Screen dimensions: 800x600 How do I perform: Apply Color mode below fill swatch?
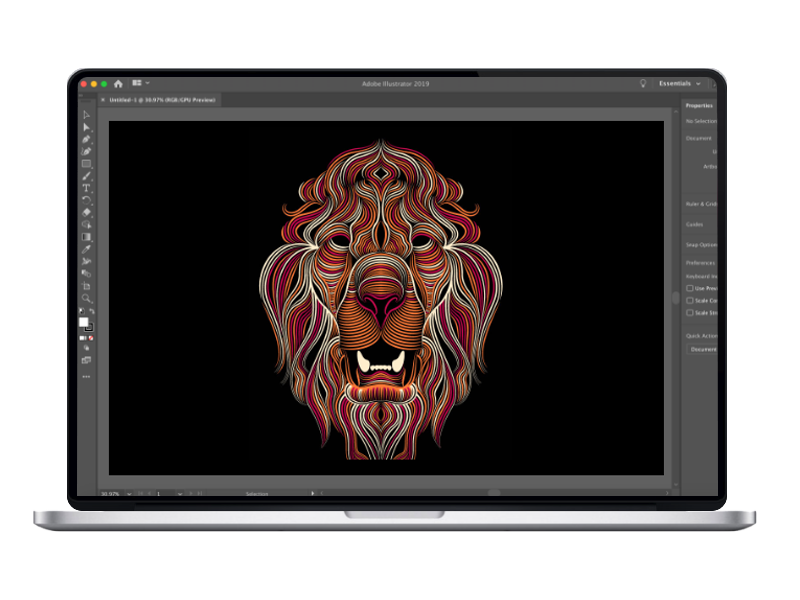(x=82, y=338)
